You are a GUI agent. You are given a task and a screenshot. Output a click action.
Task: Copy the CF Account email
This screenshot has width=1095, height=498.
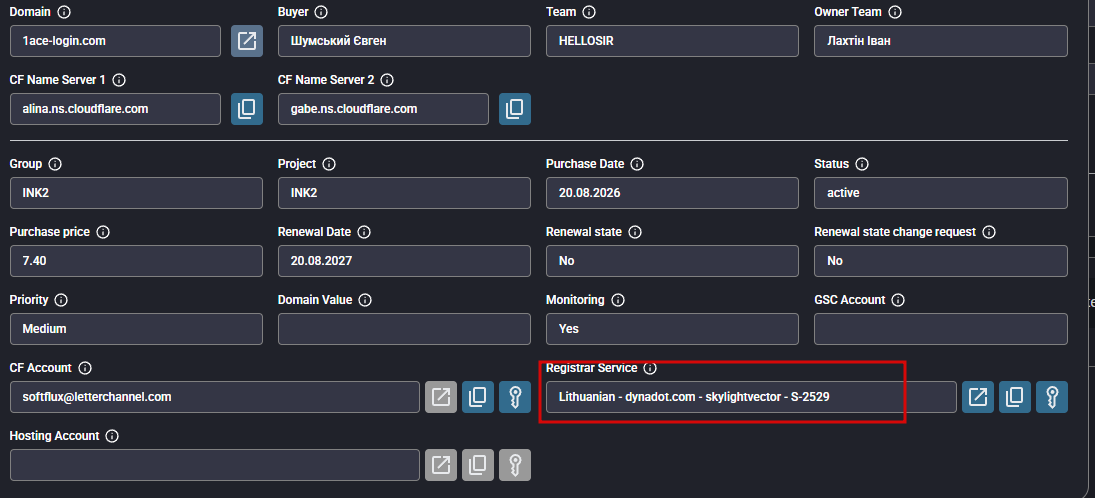tap(478, 397)
